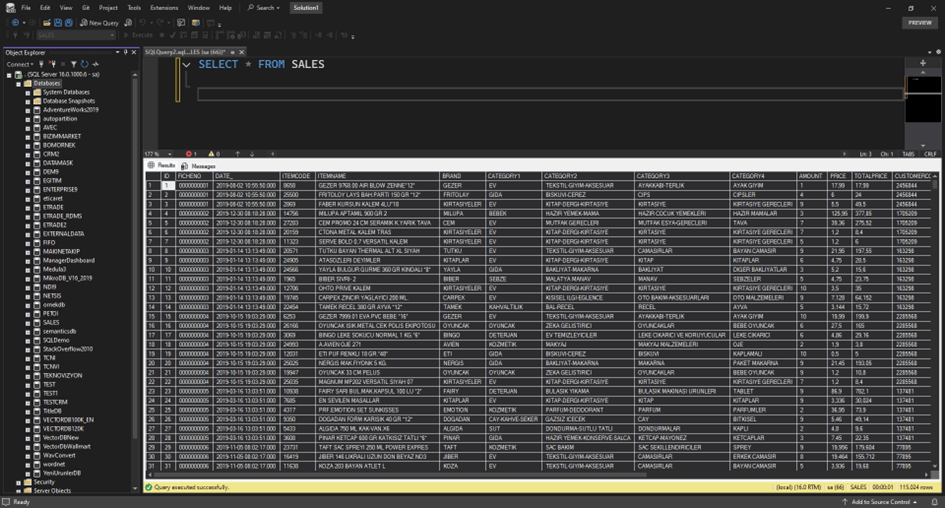945x508 pixels.
Task: Click the PREVIEW button
Action: (x=919, y=22)
